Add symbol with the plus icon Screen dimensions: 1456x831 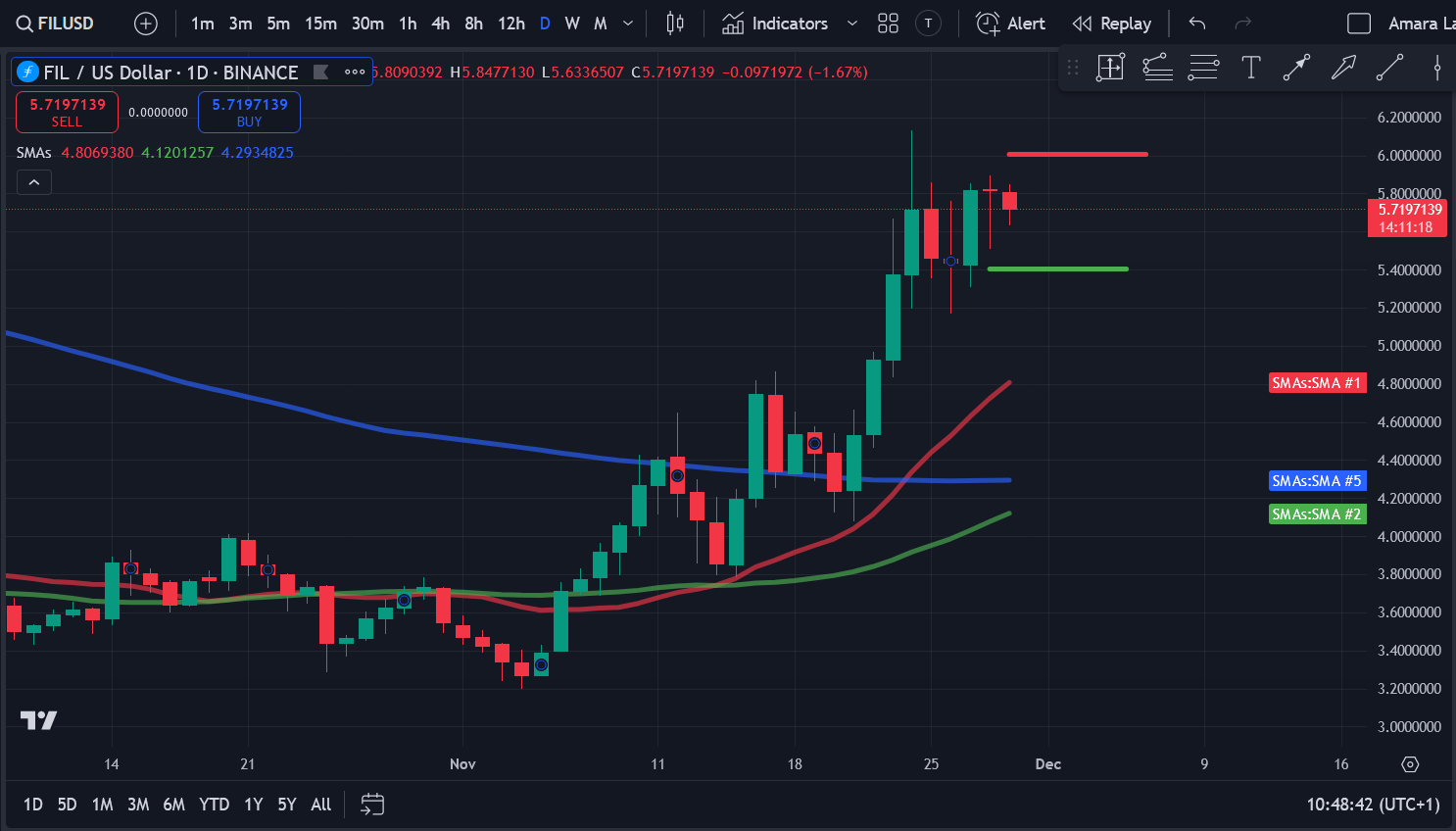(145, 24)
